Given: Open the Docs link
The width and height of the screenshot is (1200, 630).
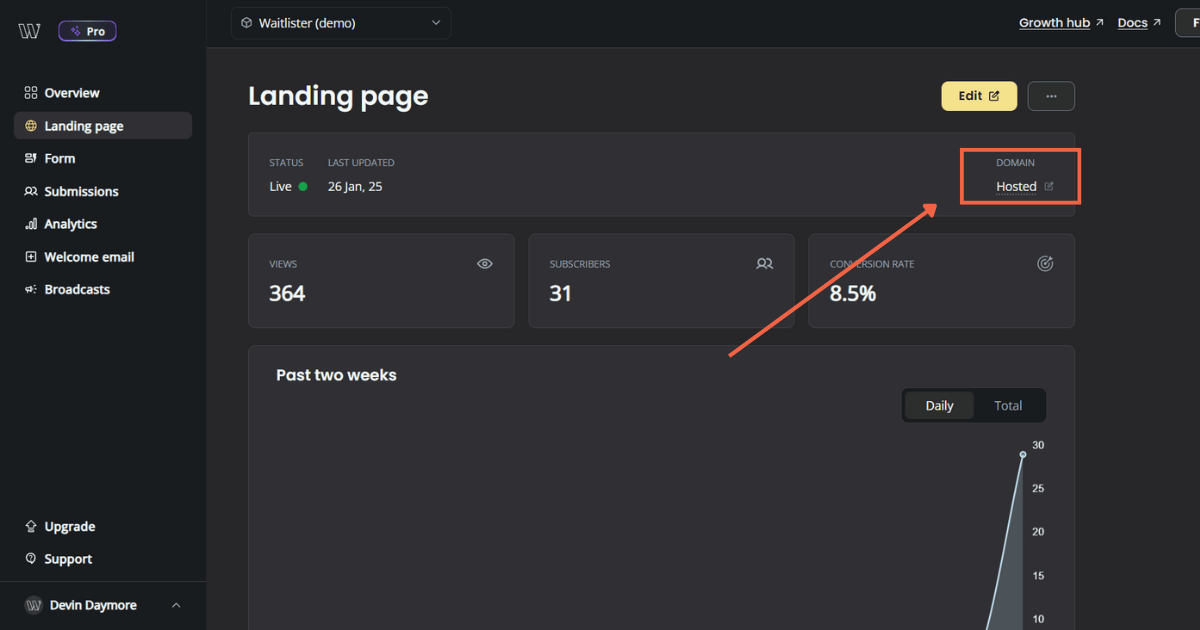Looking at the screenshot, I should (x=1131, y=22).
